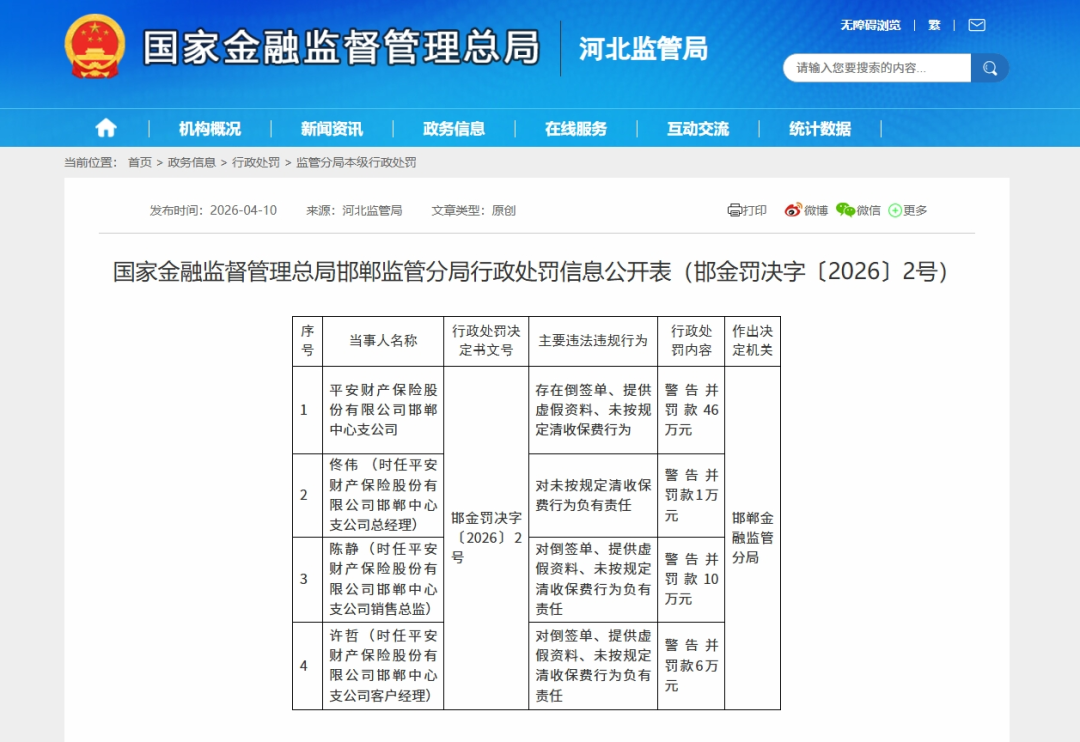Click the 存在倒签单 violation cell
The height and width of the screenshot is (742, 1080).
pos(593,410)
